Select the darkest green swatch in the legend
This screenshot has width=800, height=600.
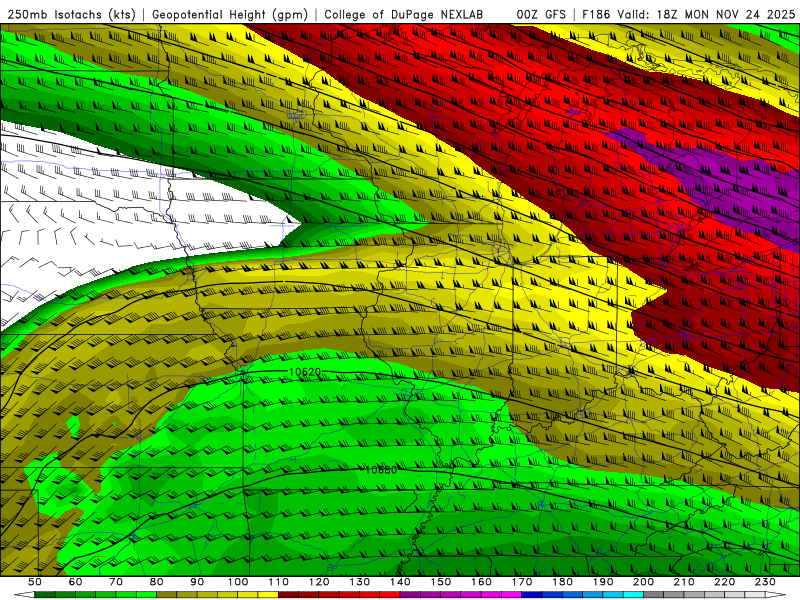tap(45, 594)
